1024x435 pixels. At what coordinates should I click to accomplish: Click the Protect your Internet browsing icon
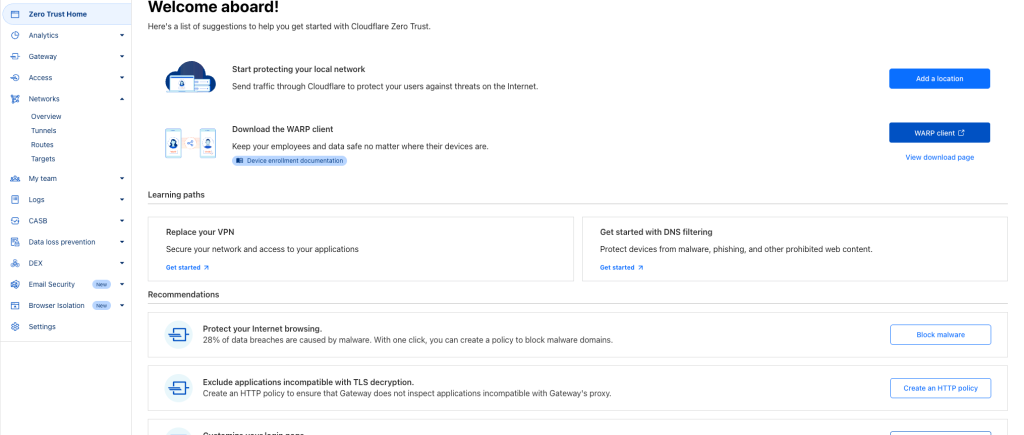(x=178, y=335)
